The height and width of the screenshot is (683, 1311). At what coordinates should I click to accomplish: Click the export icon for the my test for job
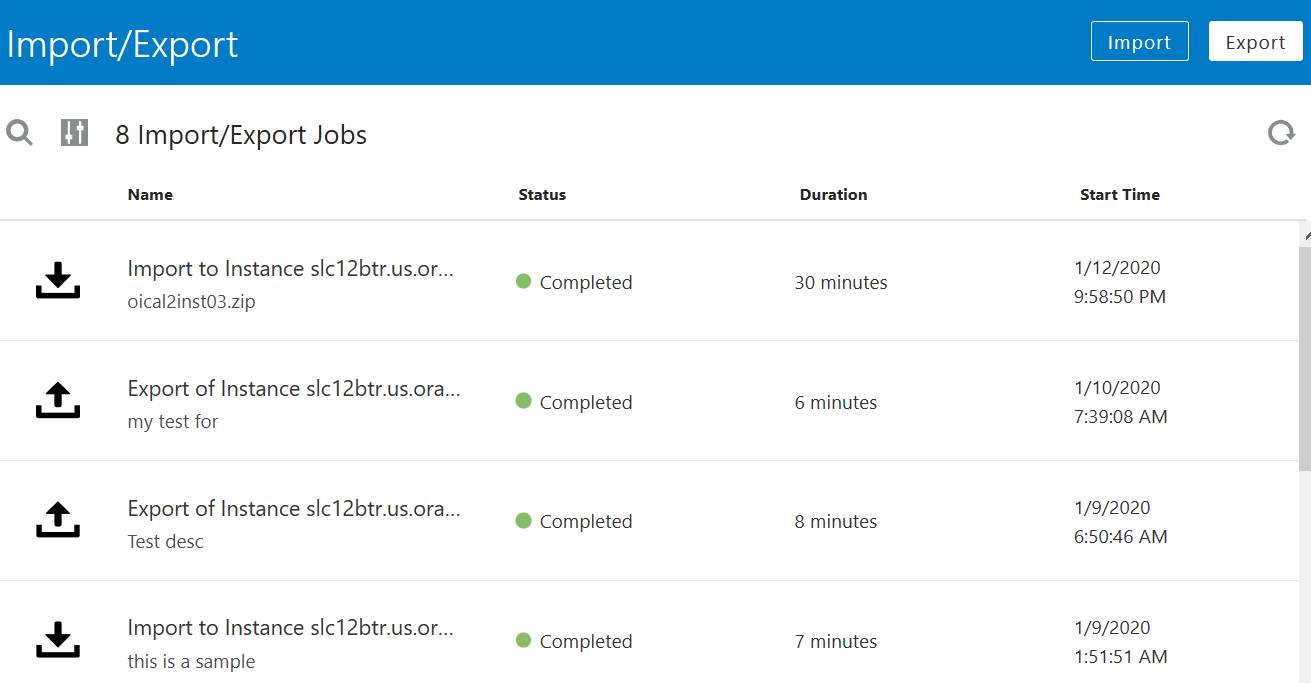pos(57,400)
